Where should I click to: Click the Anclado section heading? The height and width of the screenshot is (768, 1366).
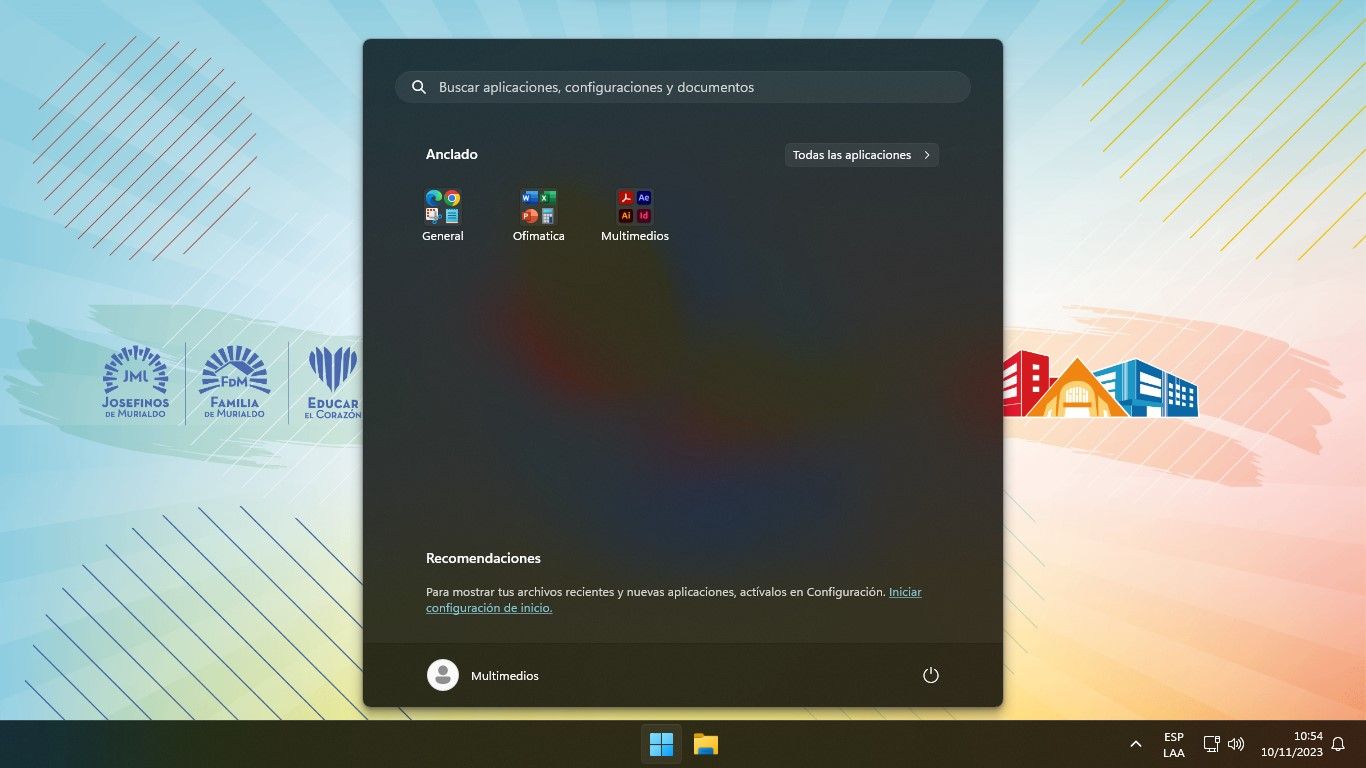(452, 154)
